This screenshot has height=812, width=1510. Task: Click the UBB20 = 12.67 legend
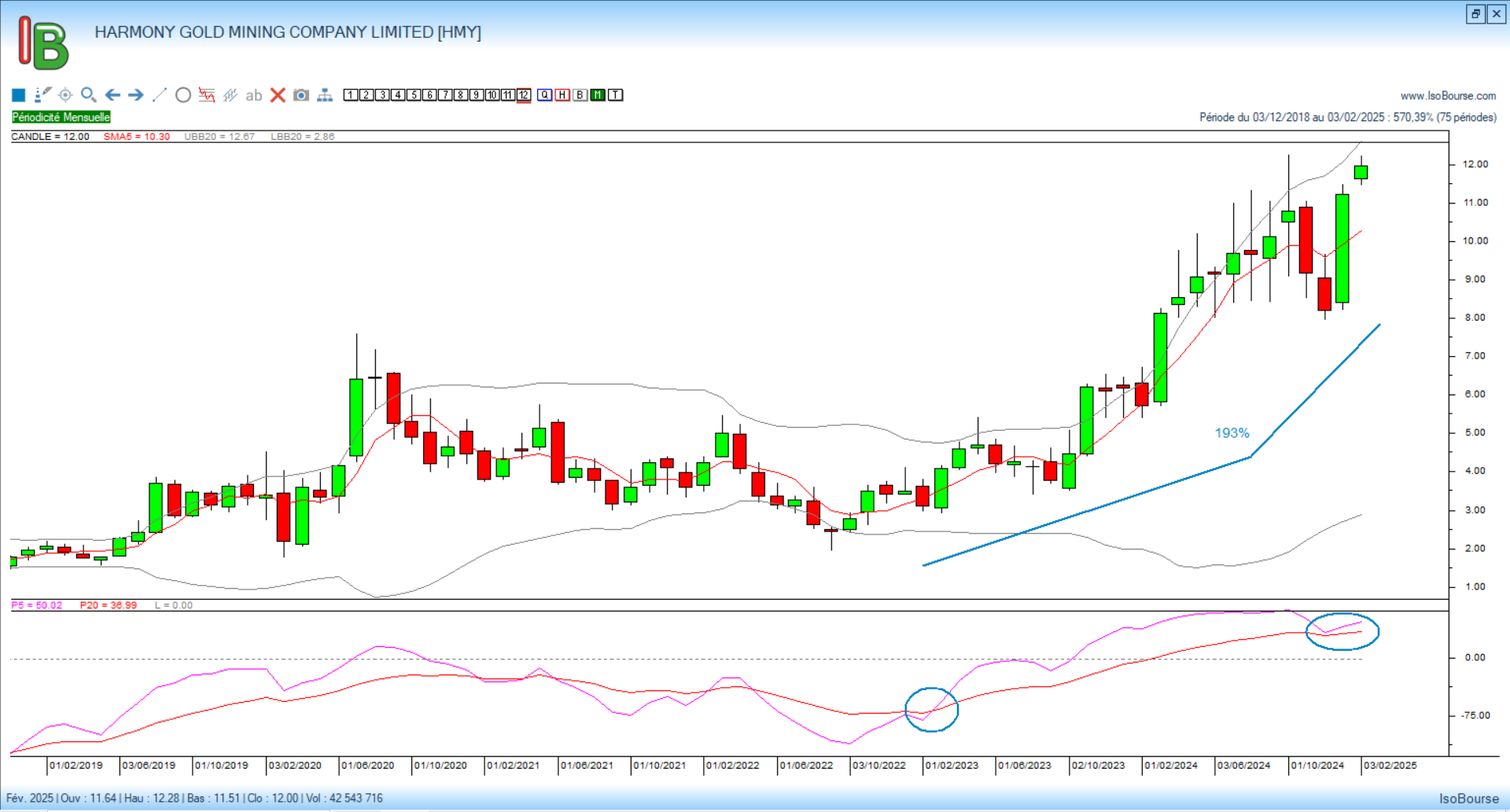[x=219, y=137]
